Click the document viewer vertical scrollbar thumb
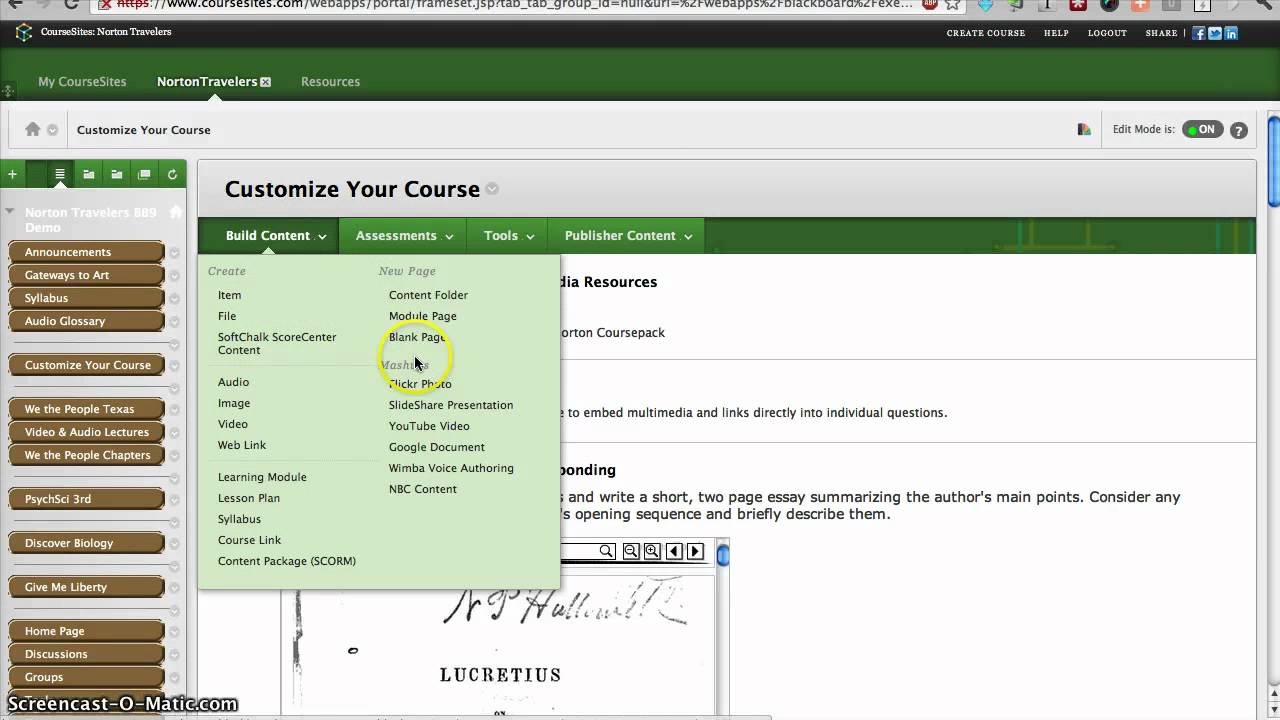 pyautogui.click(x=723, y=556)
